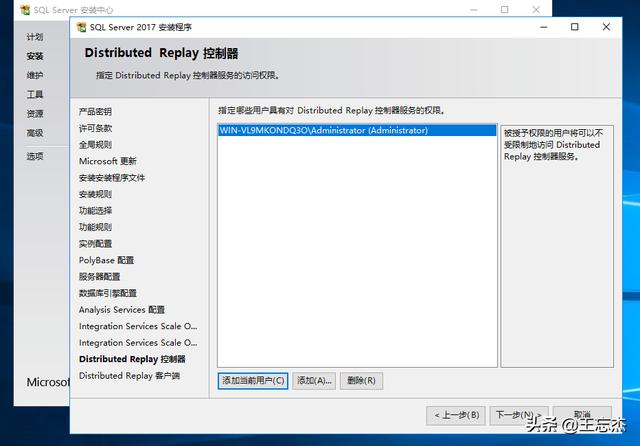Select 功能规则 step in sidebar
Screen dimensions: 640x446
pos(95,227)
